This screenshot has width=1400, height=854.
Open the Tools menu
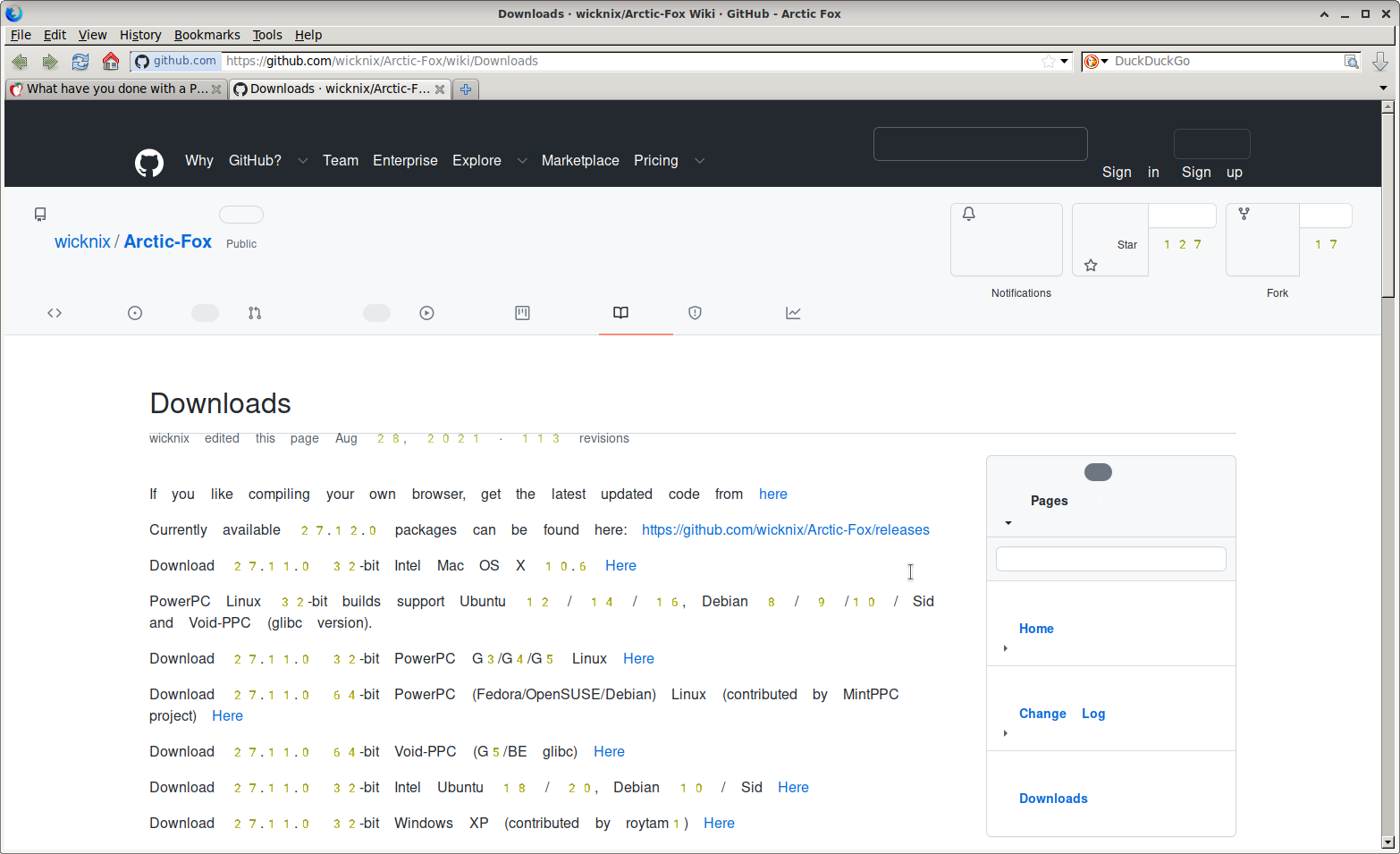point(266,35)
